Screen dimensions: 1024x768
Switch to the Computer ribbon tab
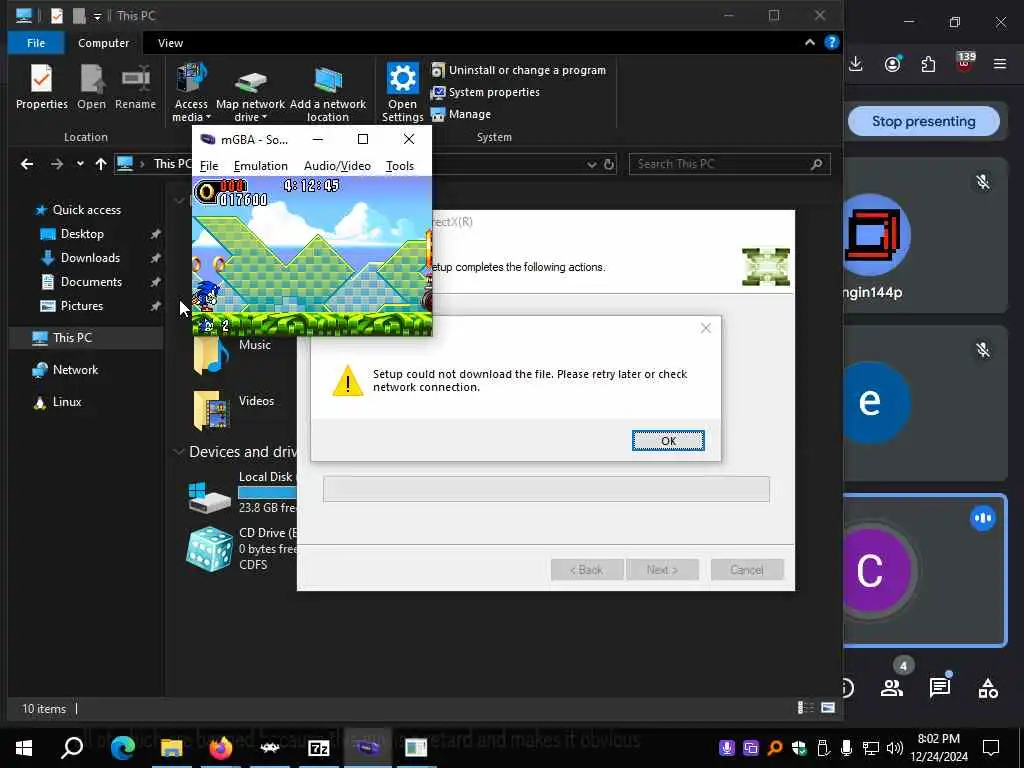[x=103, y=43]
